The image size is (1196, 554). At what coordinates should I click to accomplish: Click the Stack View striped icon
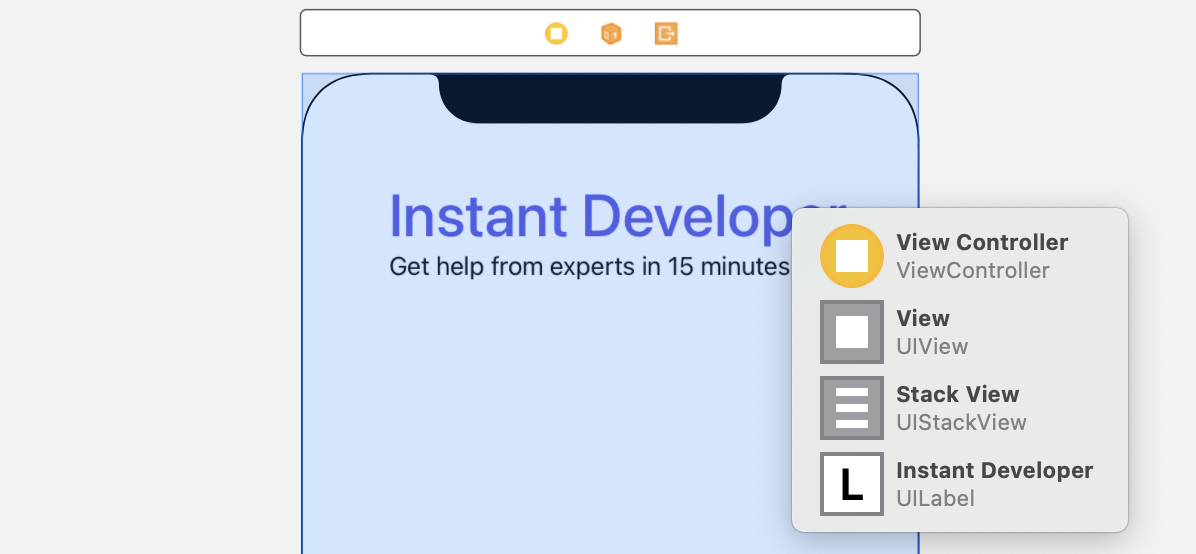click(x=851, y=408)
